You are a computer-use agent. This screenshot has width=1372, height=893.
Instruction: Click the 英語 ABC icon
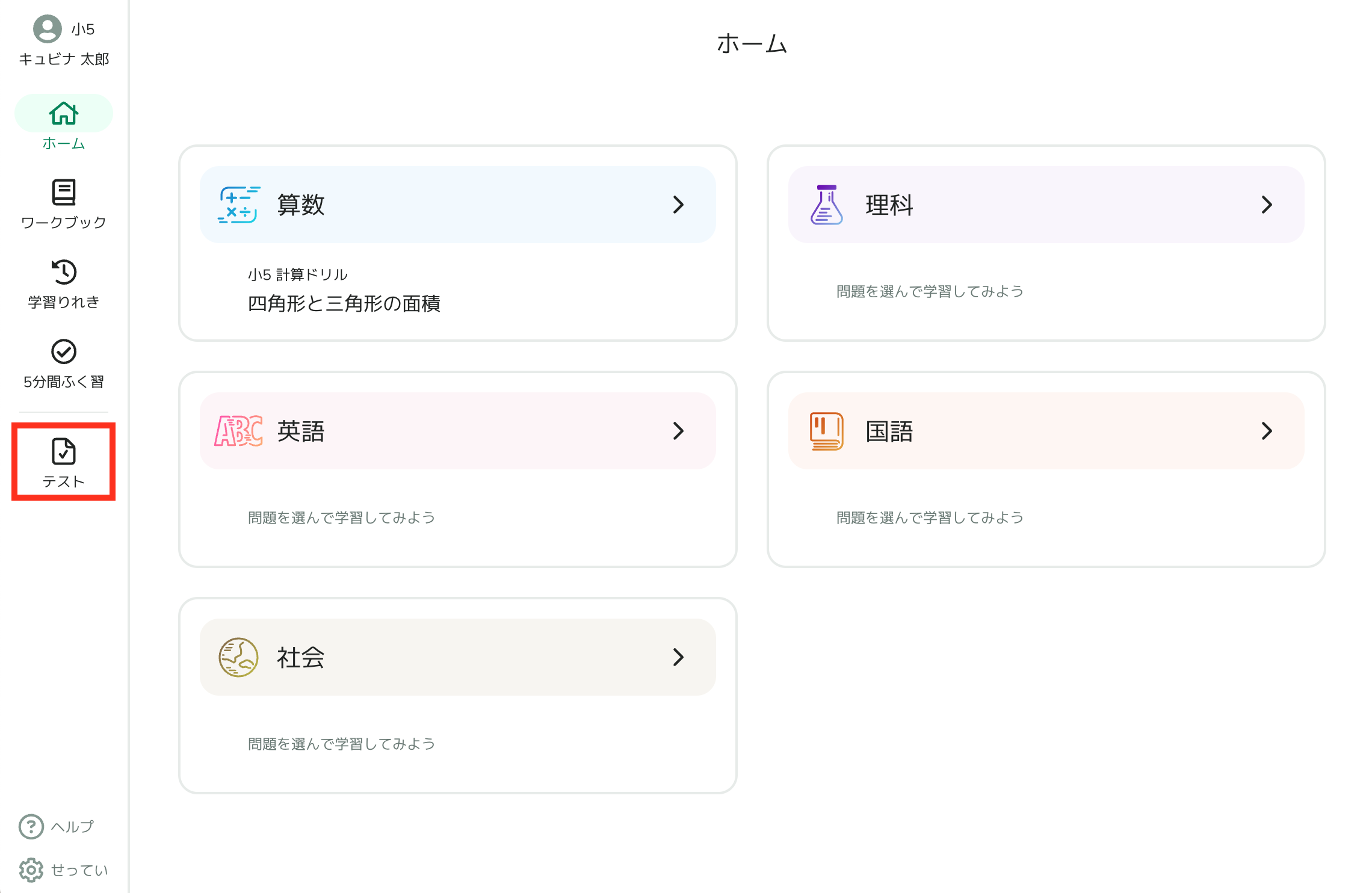click(x=238, y=431)
